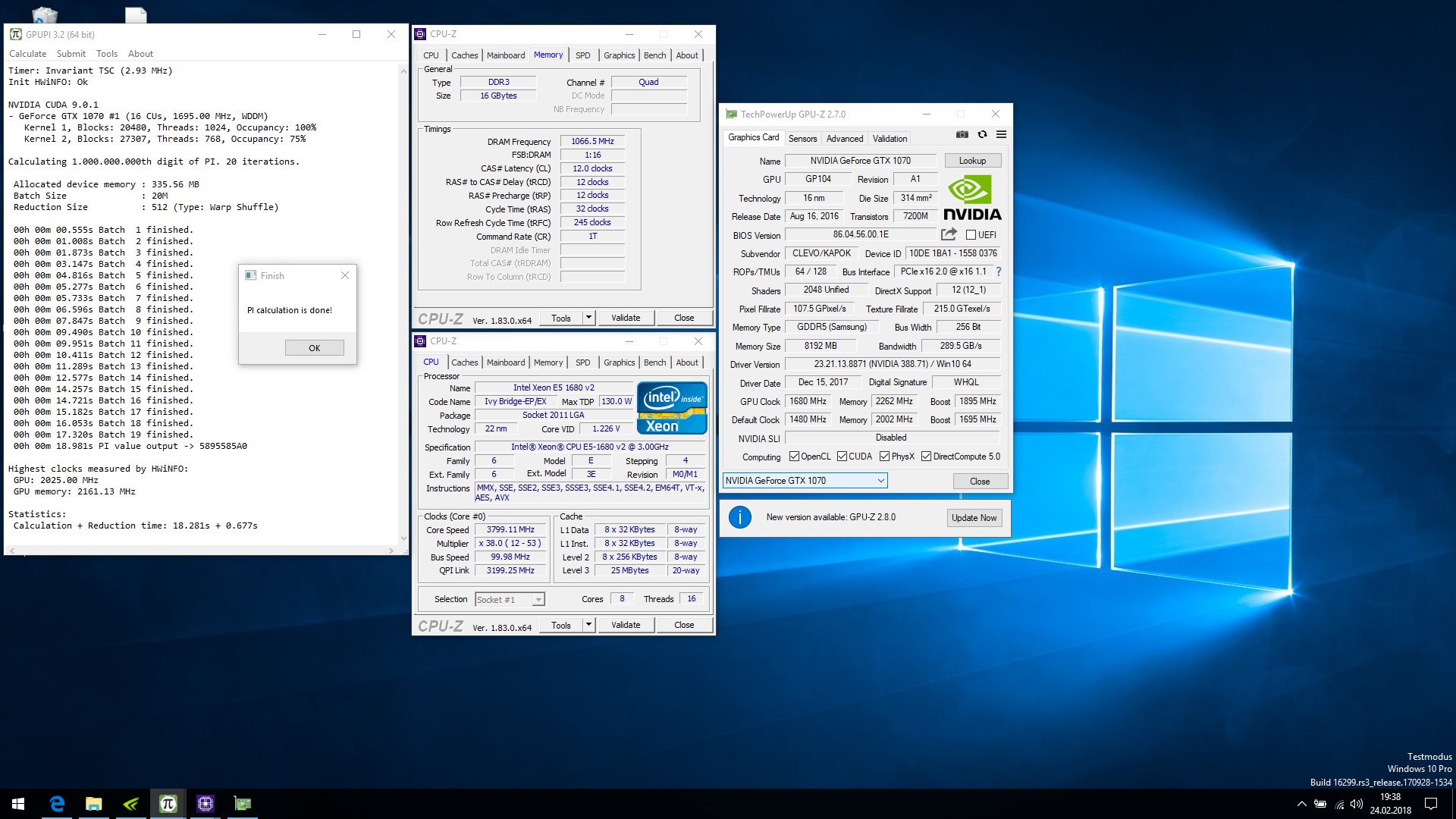Click Validate in the upper CPU-Z window
This screenshot has height=819, width=1456.
[x=626, y=318]
